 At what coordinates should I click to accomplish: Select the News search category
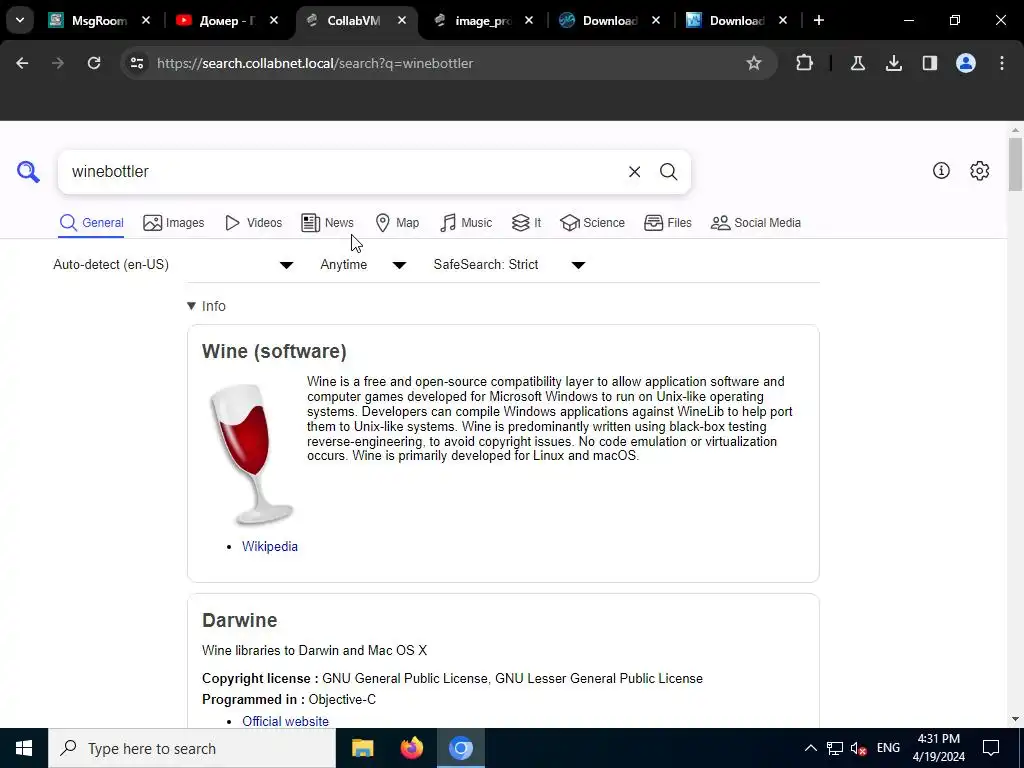(x=327, y=223)
